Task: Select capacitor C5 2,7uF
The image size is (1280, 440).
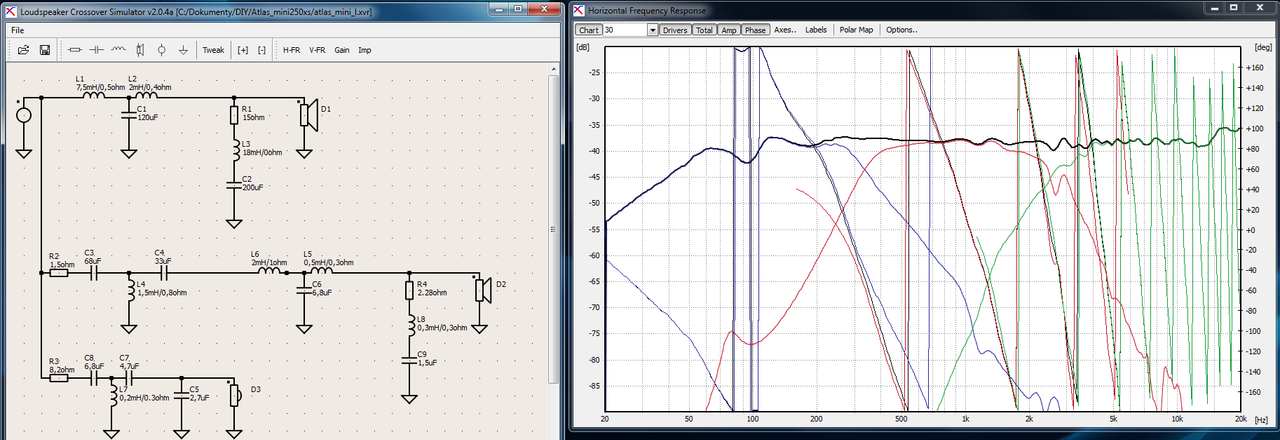Action: coord(181,396)
